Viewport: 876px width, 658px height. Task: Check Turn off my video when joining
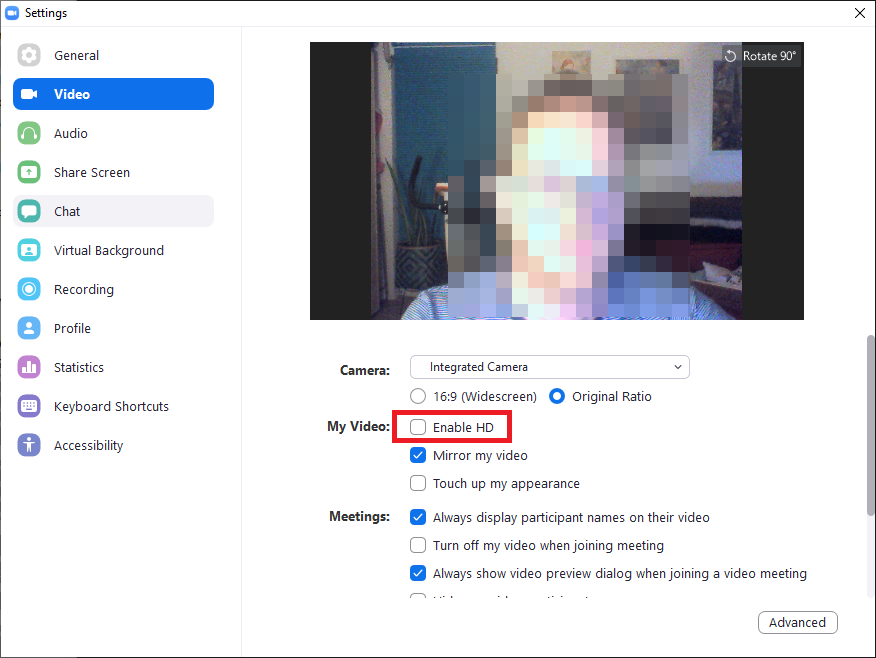(x=418, y=545)
